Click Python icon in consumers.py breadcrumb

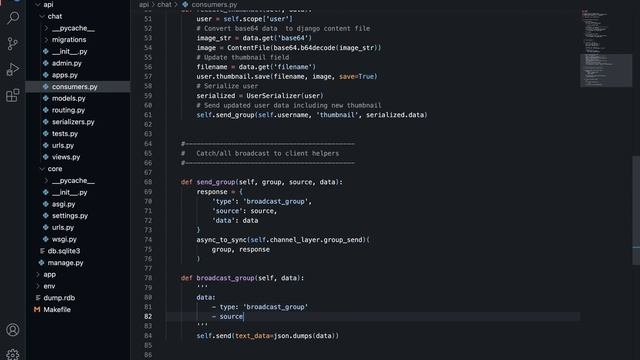coord(185,4)
